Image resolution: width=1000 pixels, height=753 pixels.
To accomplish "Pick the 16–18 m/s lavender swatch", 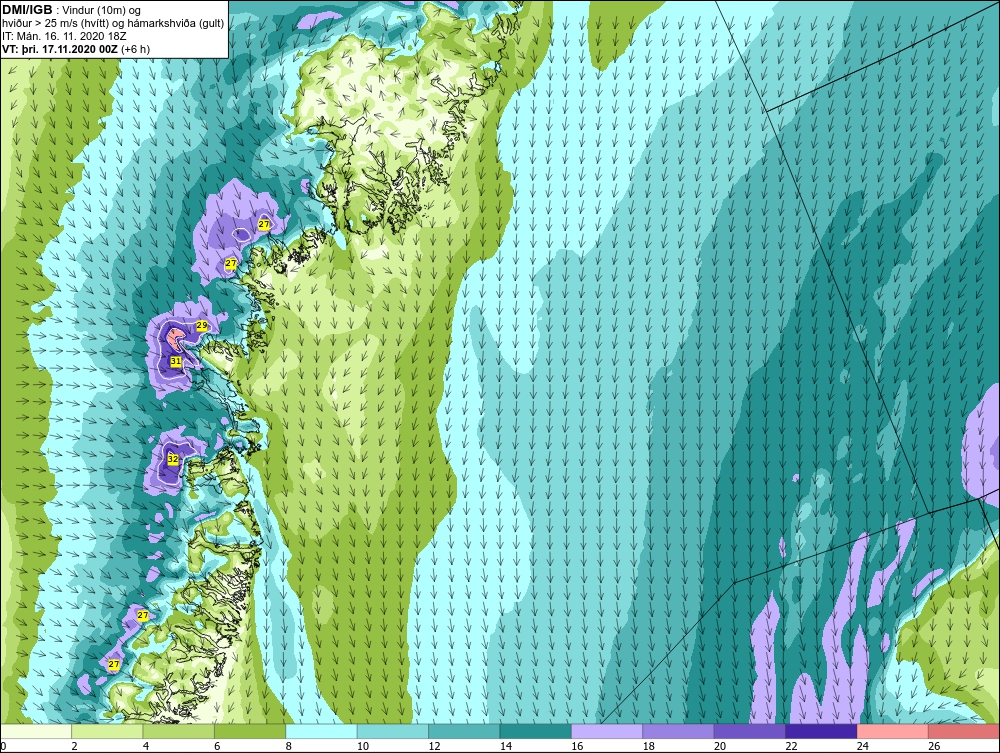I will [607, 731].
